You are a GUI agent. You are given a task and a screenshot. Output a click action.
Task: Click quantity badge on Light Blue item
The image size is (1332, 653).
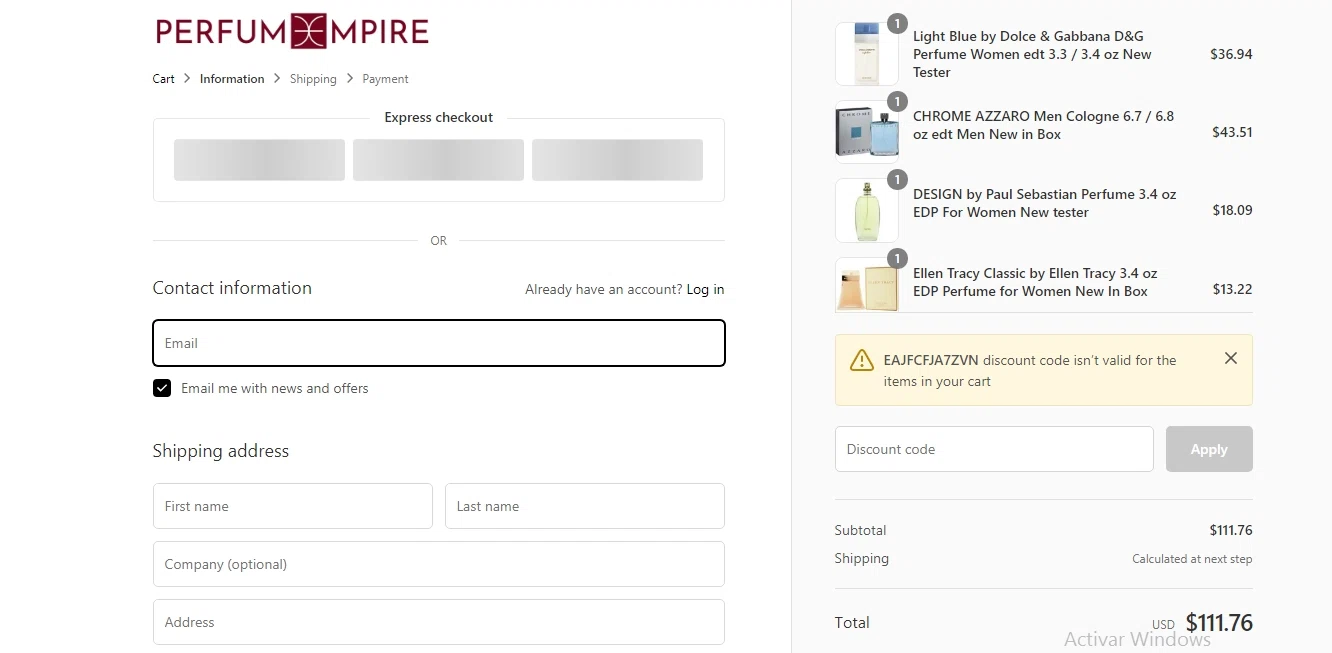tap(897, 23)
